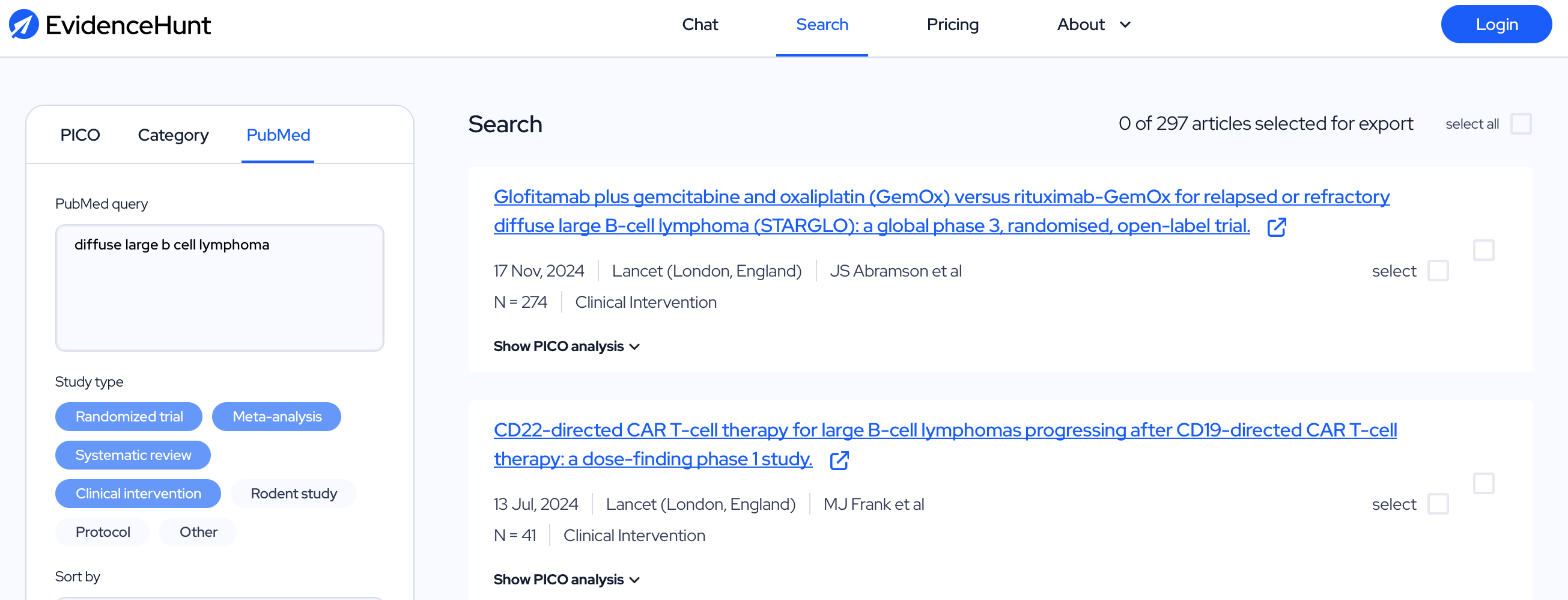Switch to the PICO tab

80,135
